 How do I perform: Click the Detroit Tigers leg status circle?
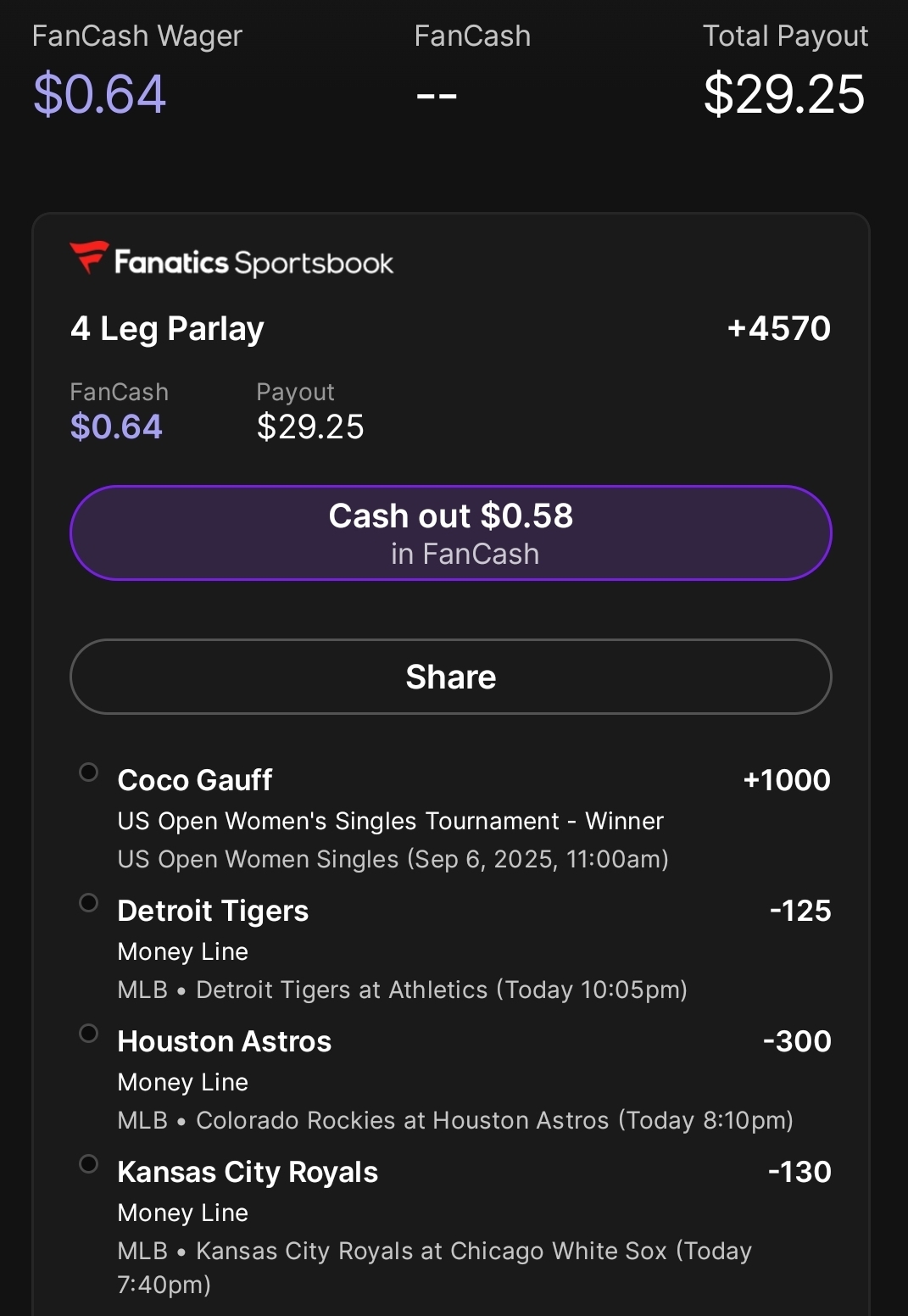point(88,903)
